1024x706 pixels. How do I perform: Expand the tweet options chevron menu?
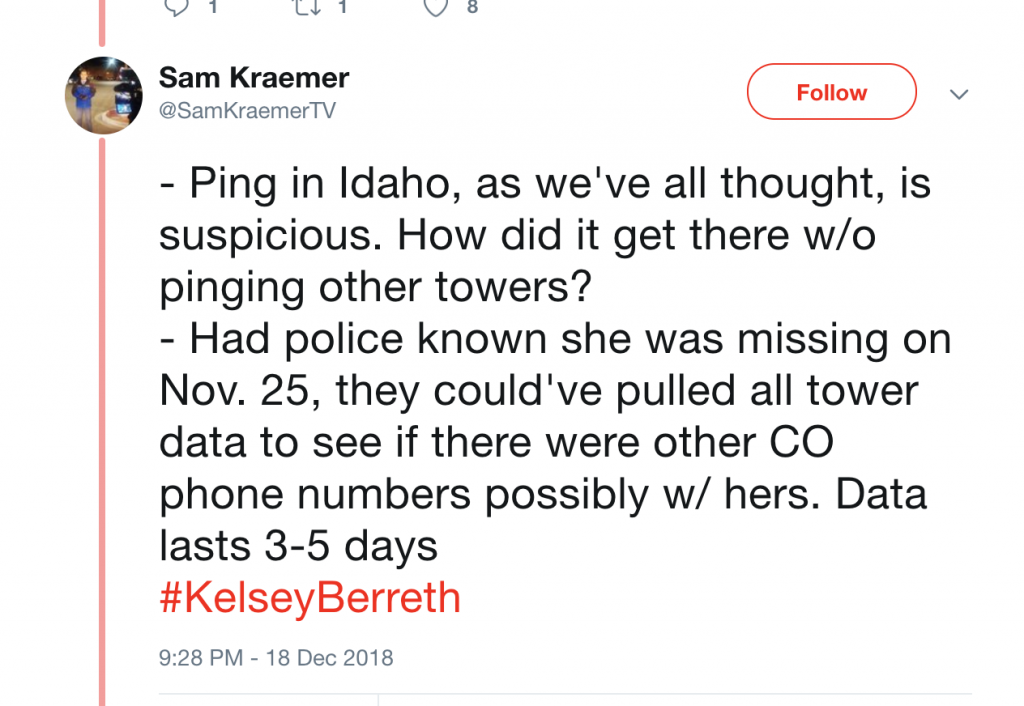(958, 94)
